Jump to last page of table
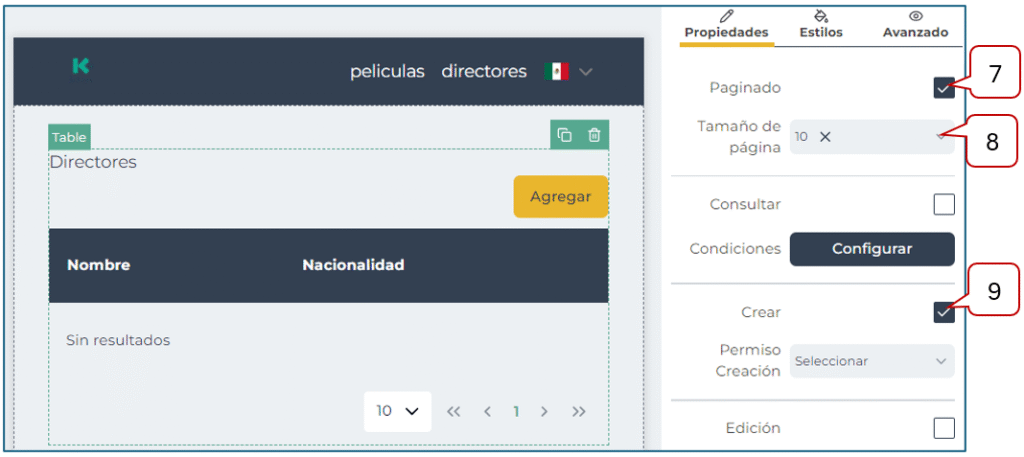1024x457 pixels. [579, 412]
